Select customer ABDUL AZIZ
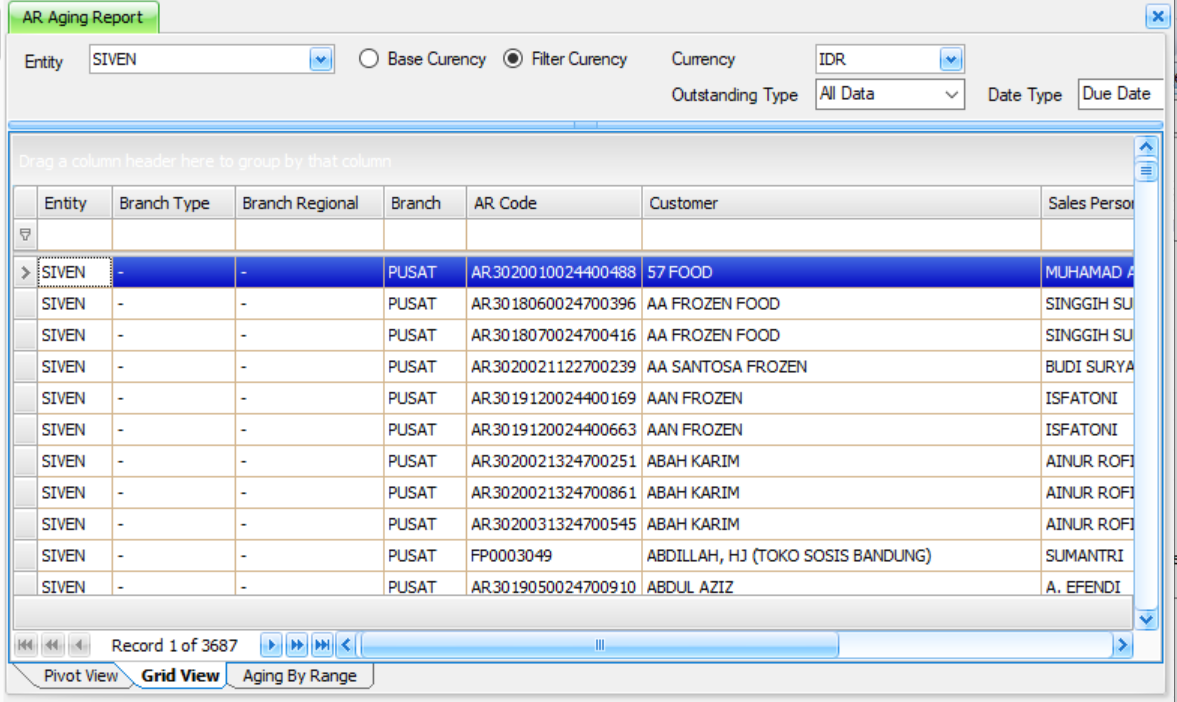1177x702 pixels. [841, 585]
